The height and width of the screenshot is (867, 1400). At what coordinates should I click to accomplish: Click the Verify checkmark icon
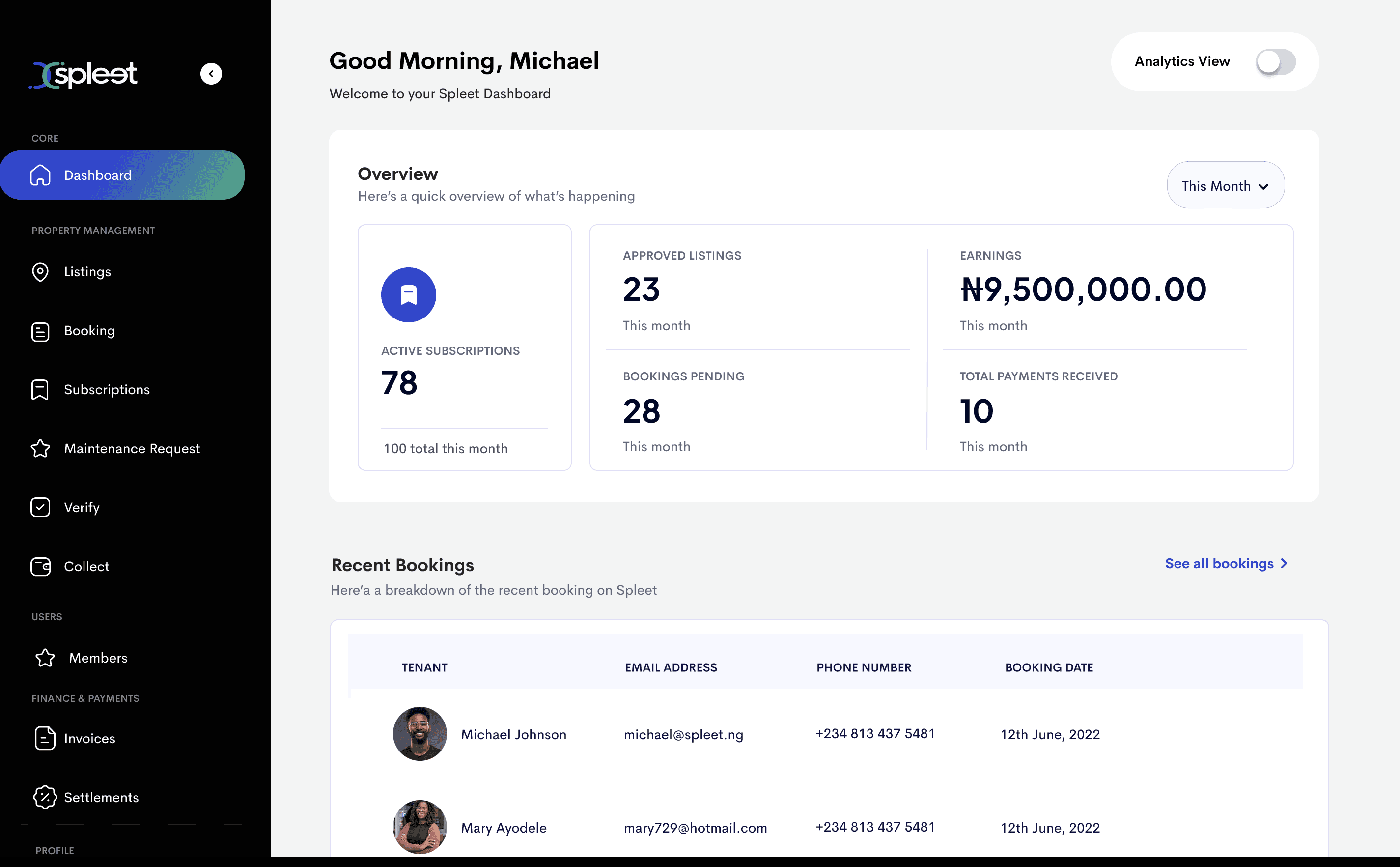coord(40,507)
